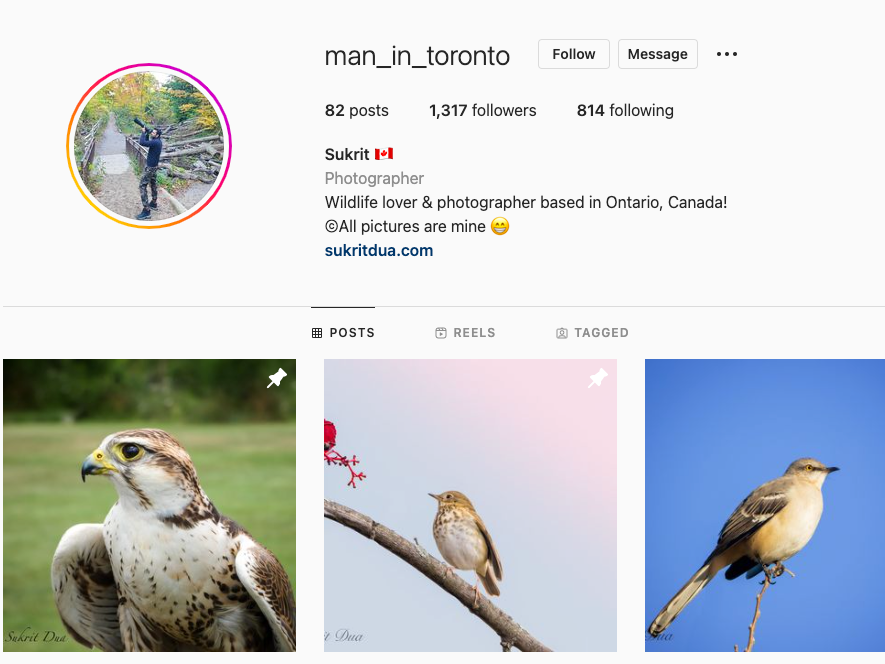Viewport: 885px width, 664px height.
Task: Open the profile picture story ring
Action: [149, 146]
